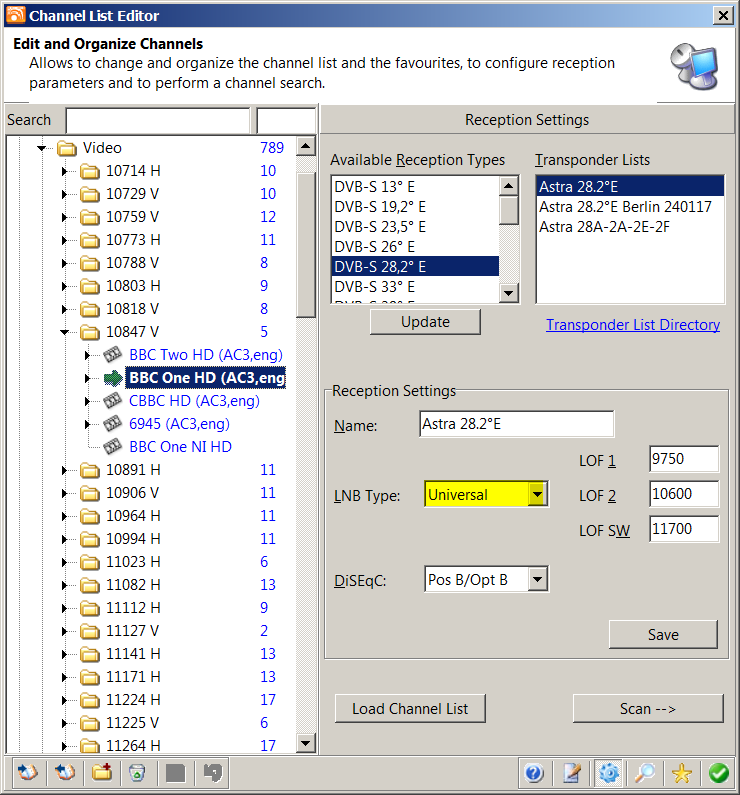Viewport: 740px width, 795px height.
Task: Click the green checkmark icon
Action: (718, 773)
